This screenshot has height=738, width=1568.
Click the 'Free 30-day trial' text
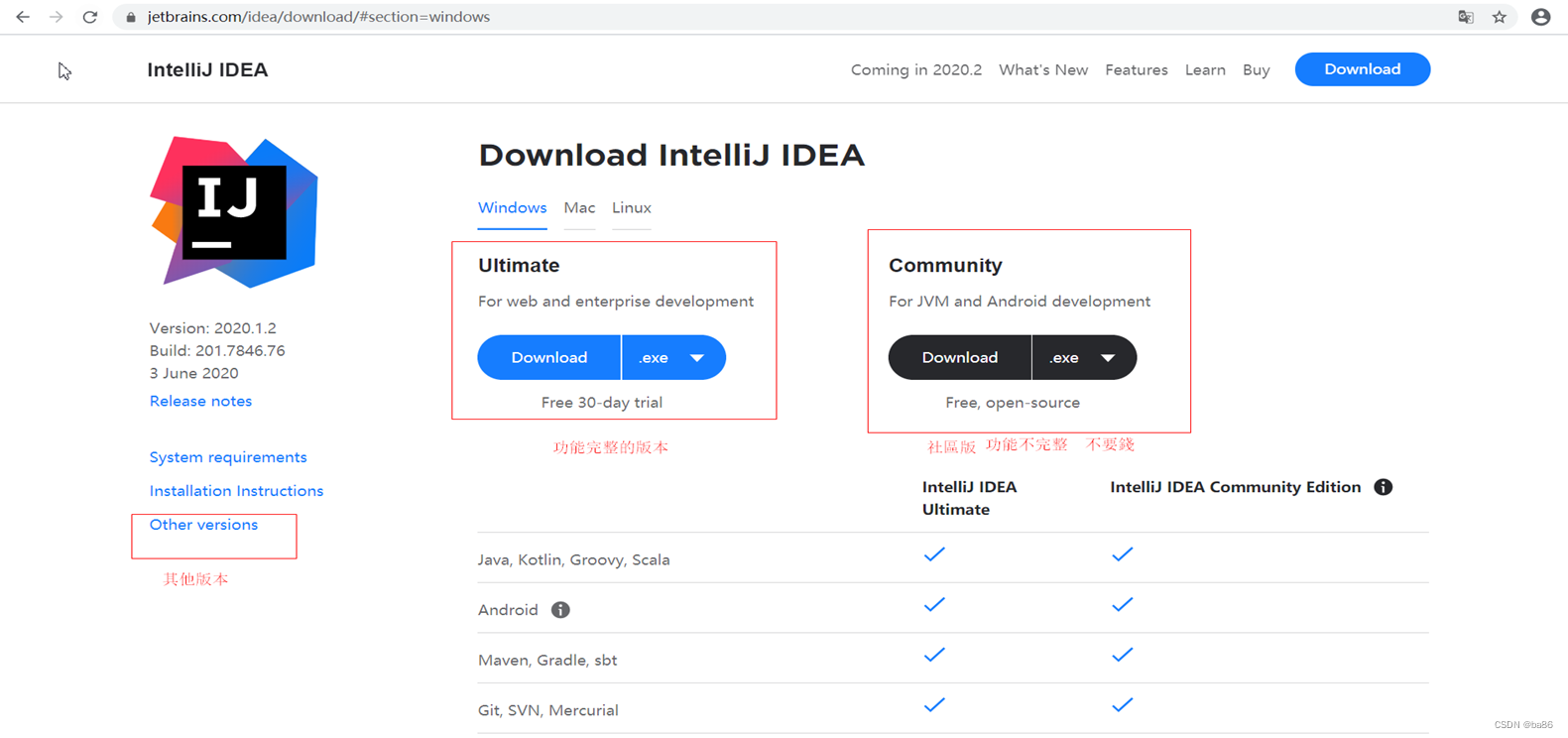(x=602, y=403)
